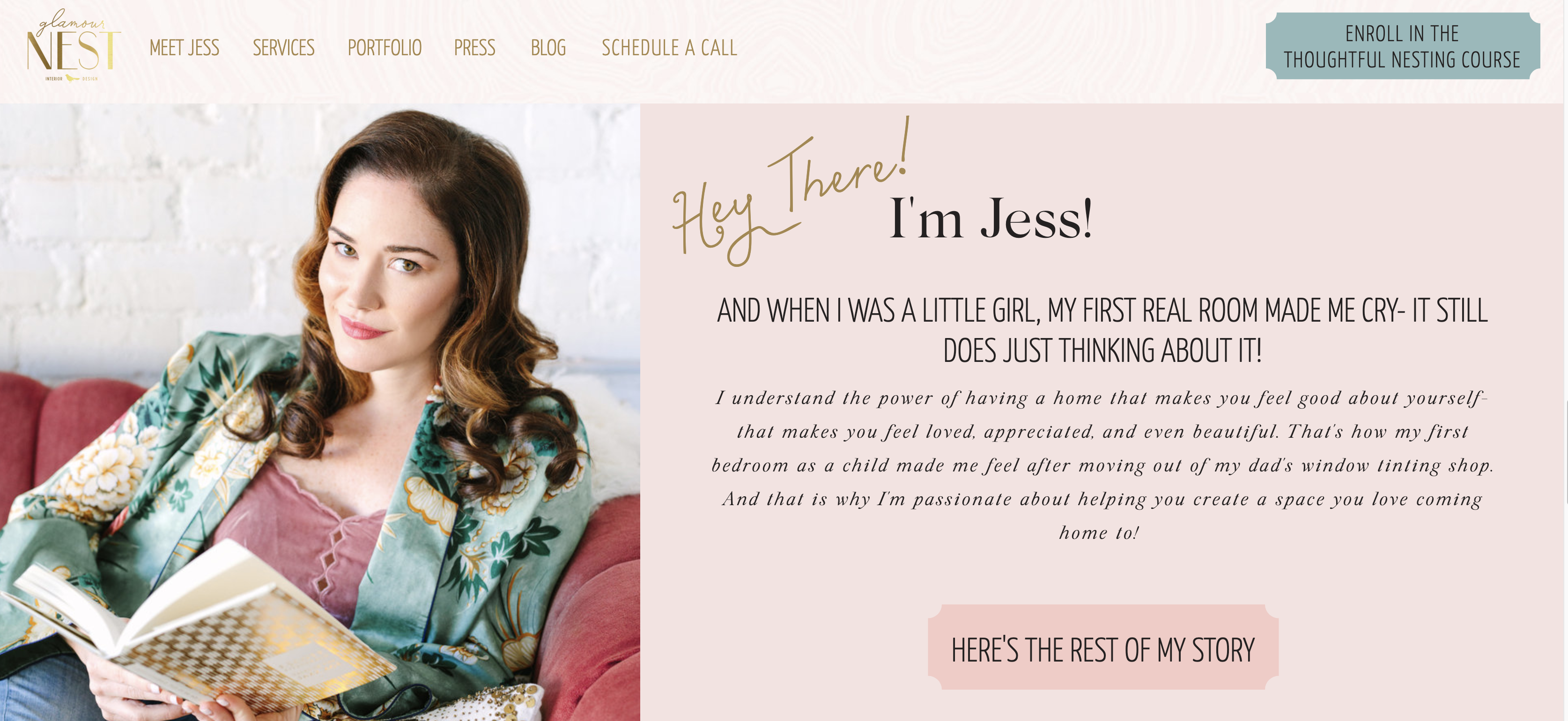The height and width of the screenshot is (721, 1568).
Task: Click the gold bird icon in logo
Action: pyautogui.click(x=73, y=79)
